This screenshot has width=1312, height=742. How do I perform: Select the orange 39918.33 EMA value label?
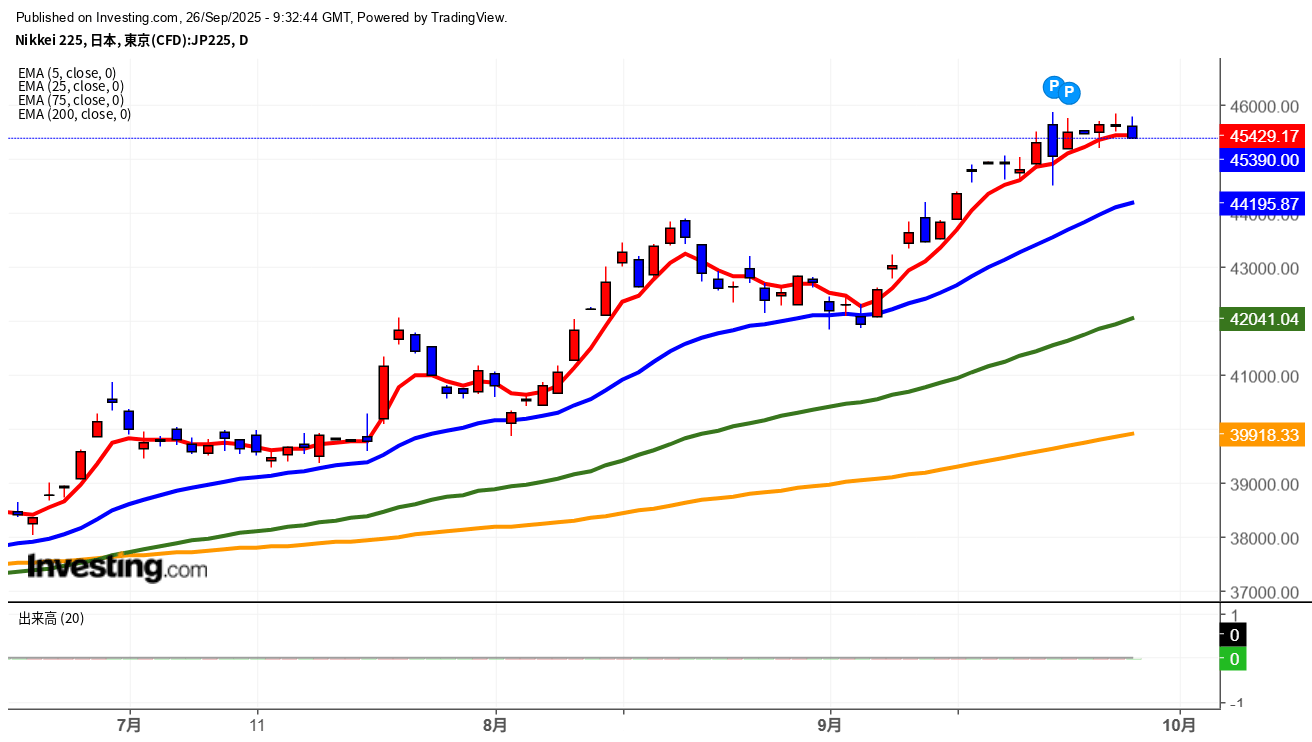click(1264, 435)
